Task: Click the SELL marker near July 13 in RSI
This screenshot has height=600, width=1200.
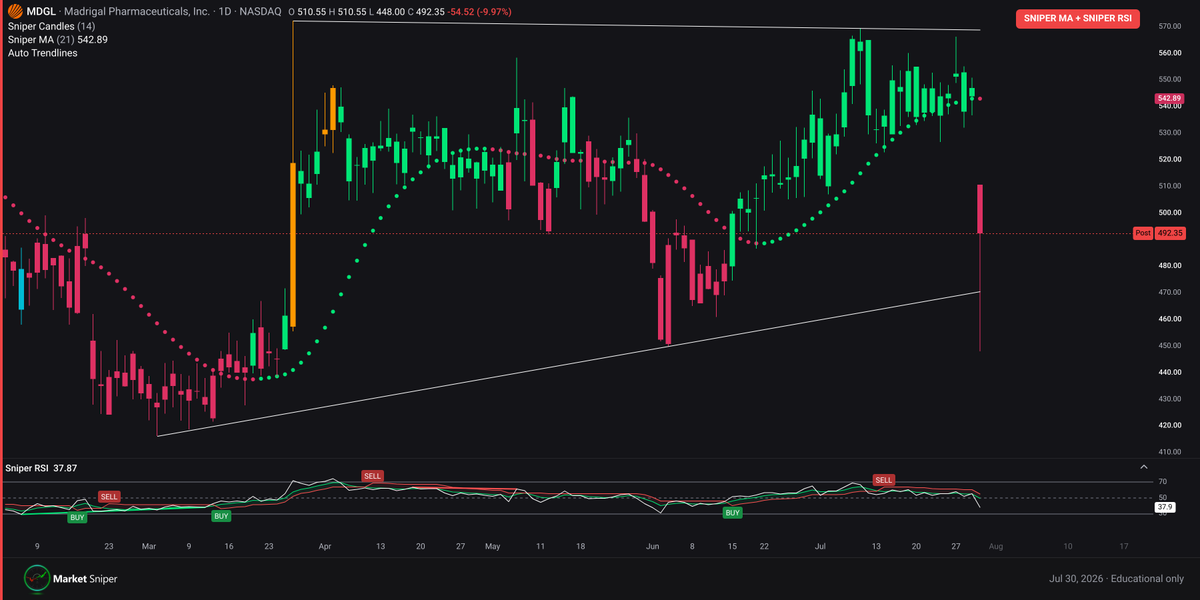Action: (x=884, y=480)
